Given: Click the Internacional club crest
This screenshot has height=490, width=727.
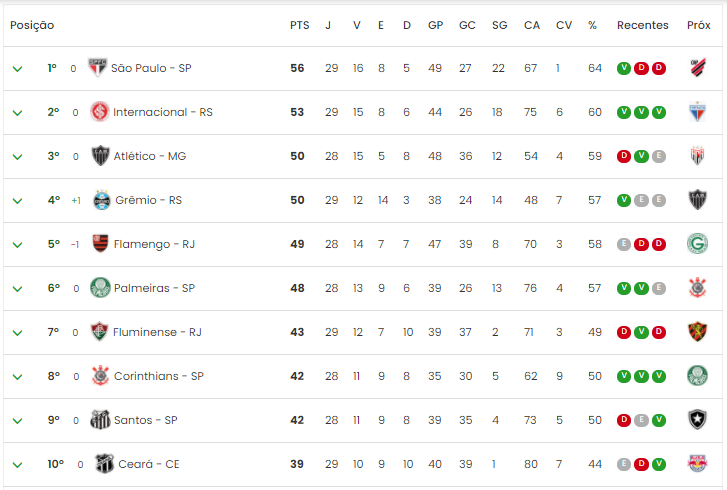Looking at the screenshot, I should pyautogui.click(x=99, y=112).
